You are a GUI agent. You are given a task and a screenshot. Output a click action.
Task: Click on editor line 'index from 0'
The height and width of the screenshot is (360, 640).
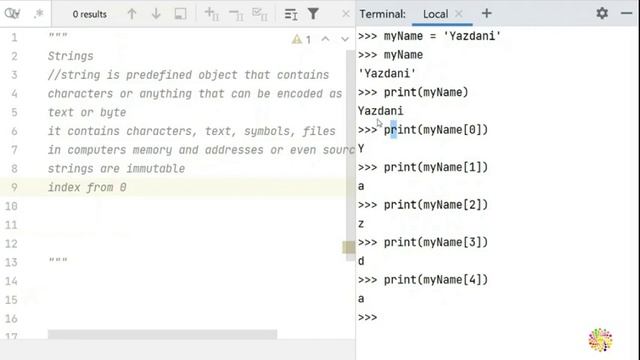pos(87,187)
